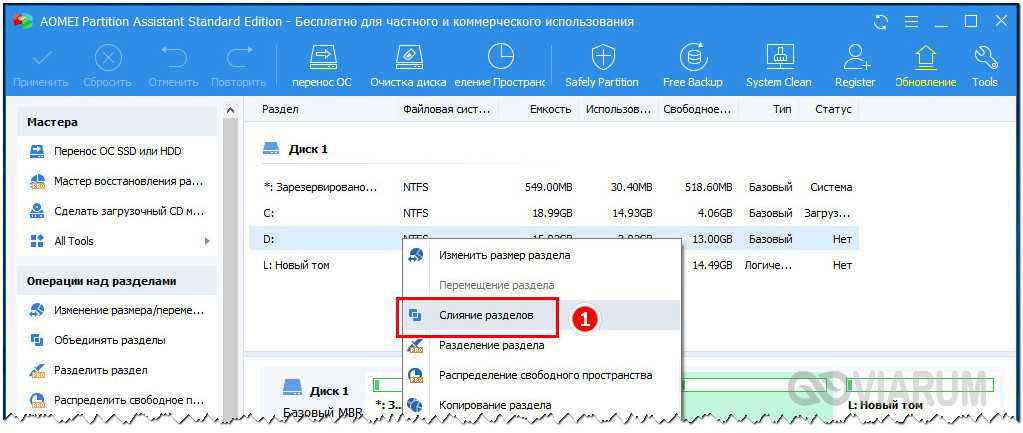
Task: Refresh using the title bar reload icon
Action: point(880,20)
